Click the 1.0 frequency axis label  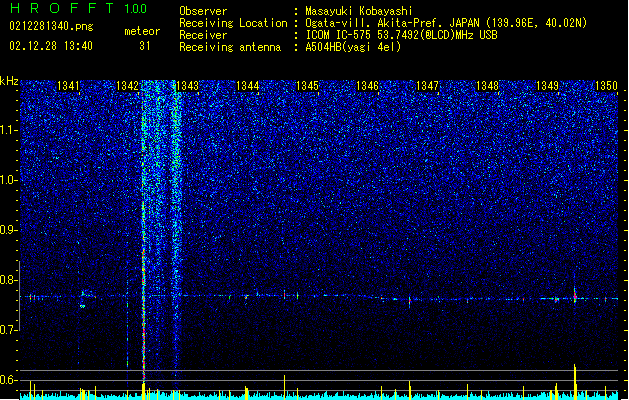(9, 180)
